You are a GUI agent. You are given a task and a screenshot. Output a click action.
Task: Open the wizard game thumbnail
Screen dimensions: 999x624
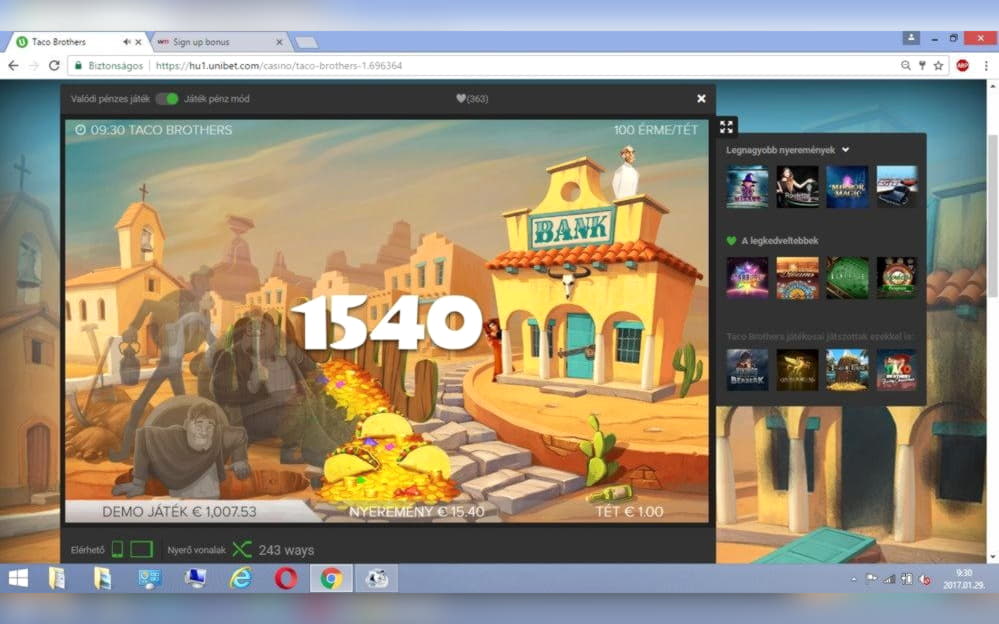click(x=747, y=187)
